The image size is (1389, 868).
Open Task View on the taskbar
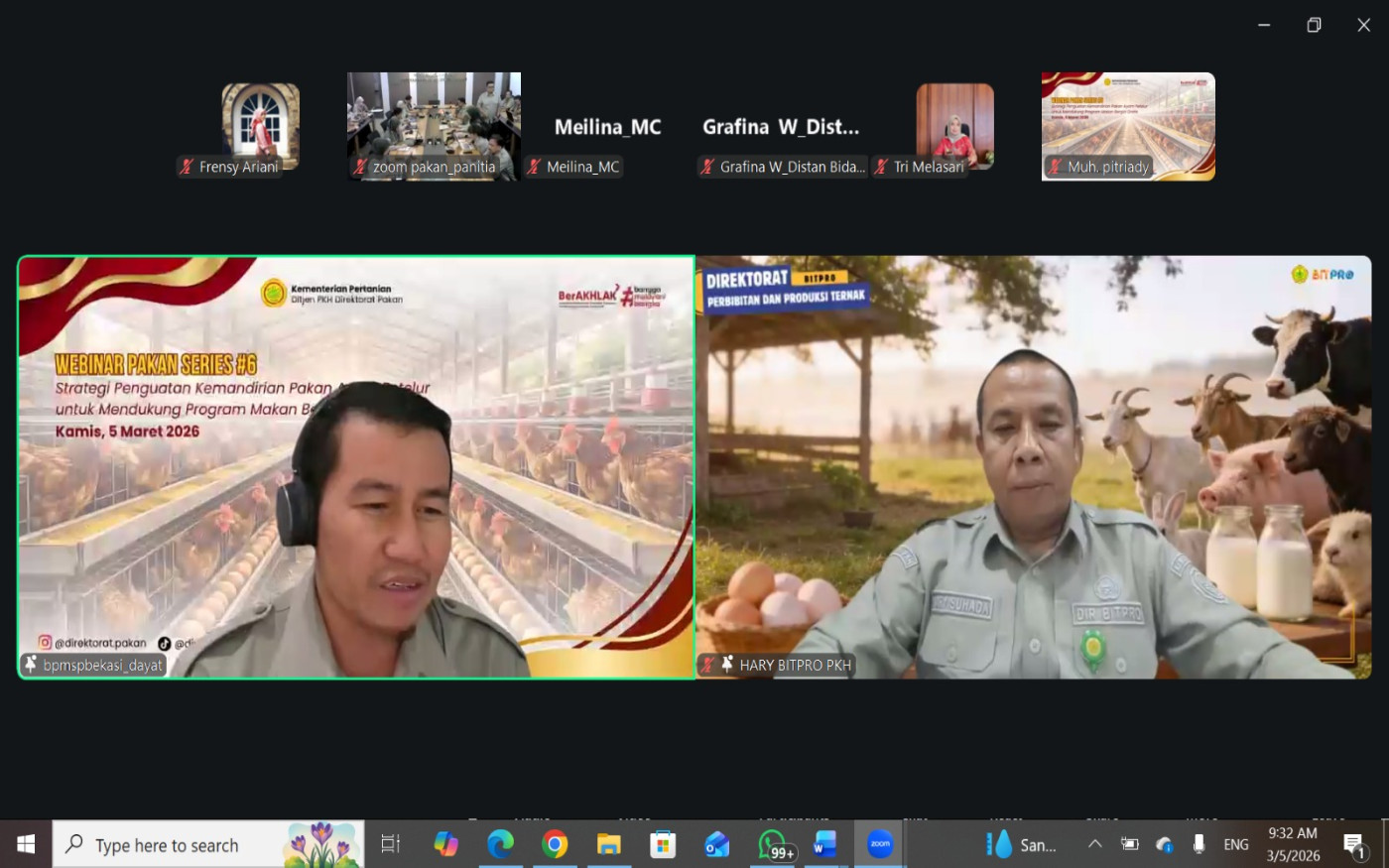pos(391,844)
